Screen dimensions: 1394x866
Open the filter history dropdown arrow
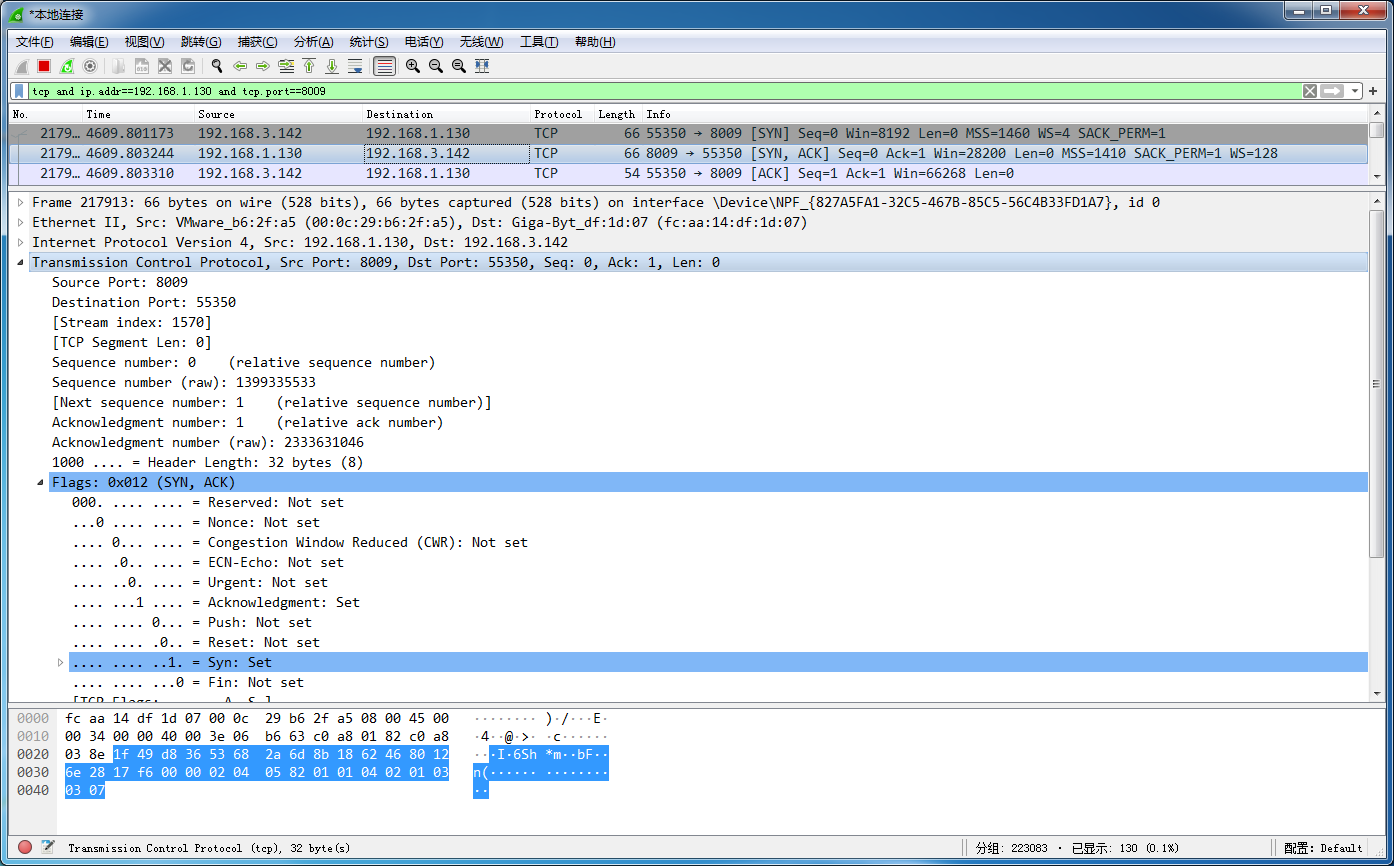pyautogui.click(x=1356, y=91)
